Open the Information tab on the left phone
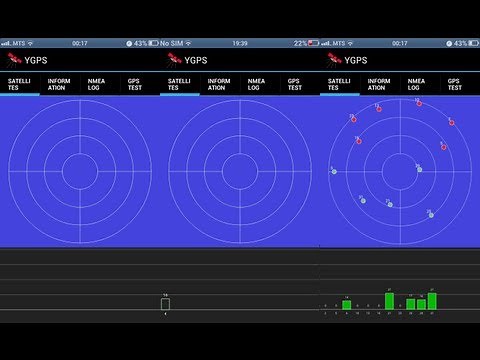The image size is (480, 360). (x=59, y=84)
